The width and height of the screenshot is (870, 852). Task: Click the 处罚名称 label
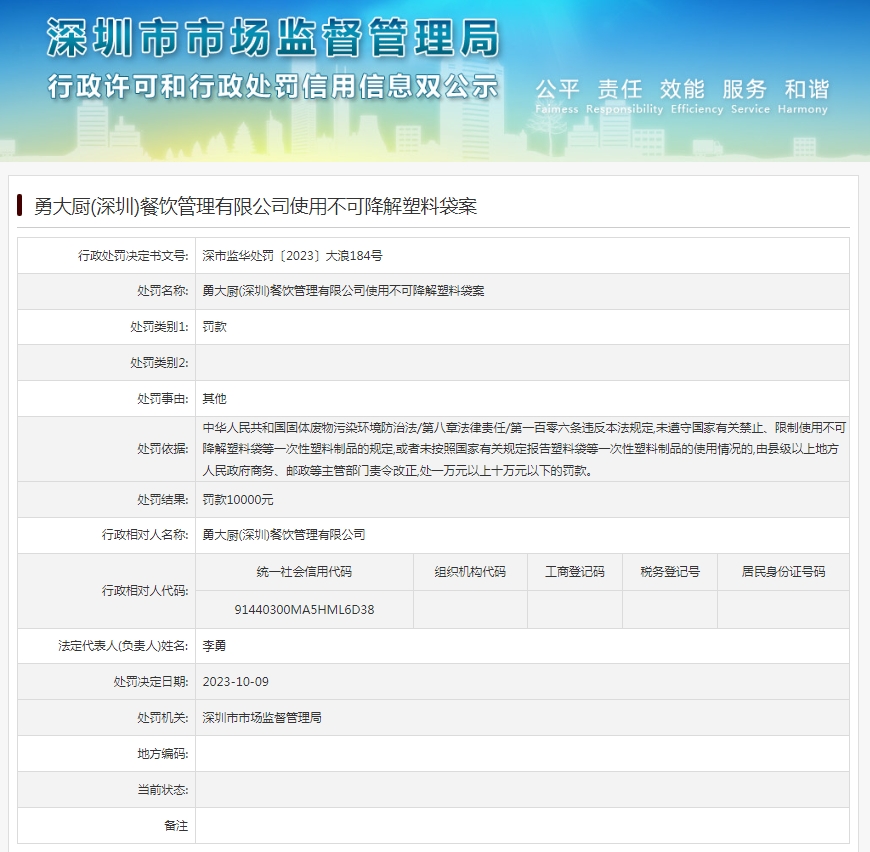click(x=163, y=291)
